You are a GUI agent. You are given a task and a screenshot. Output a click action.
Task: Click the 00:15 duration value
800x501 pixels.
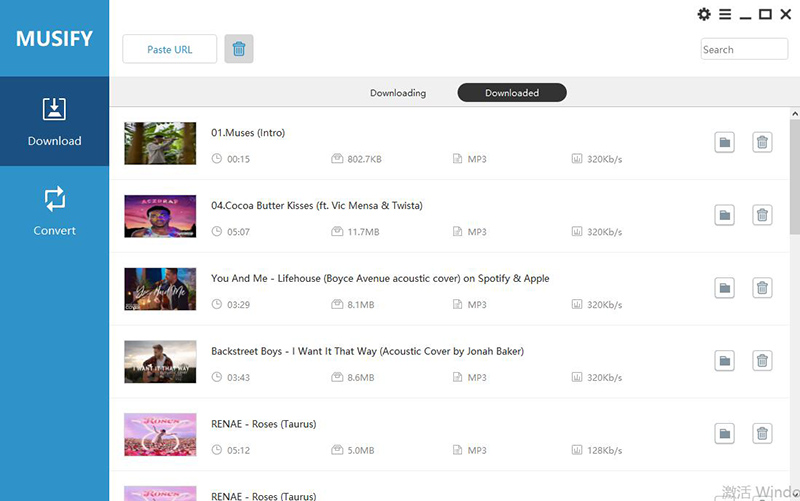(238, 159)
